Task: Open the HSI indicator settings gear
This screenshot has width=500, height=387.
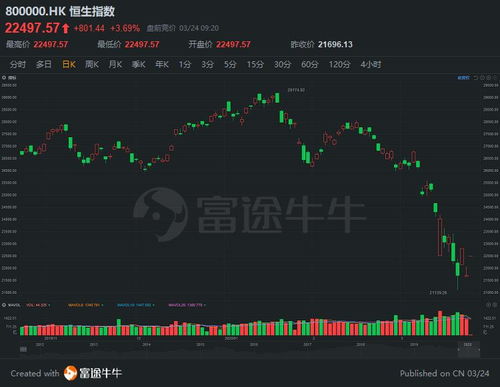Action: point(4,78)
